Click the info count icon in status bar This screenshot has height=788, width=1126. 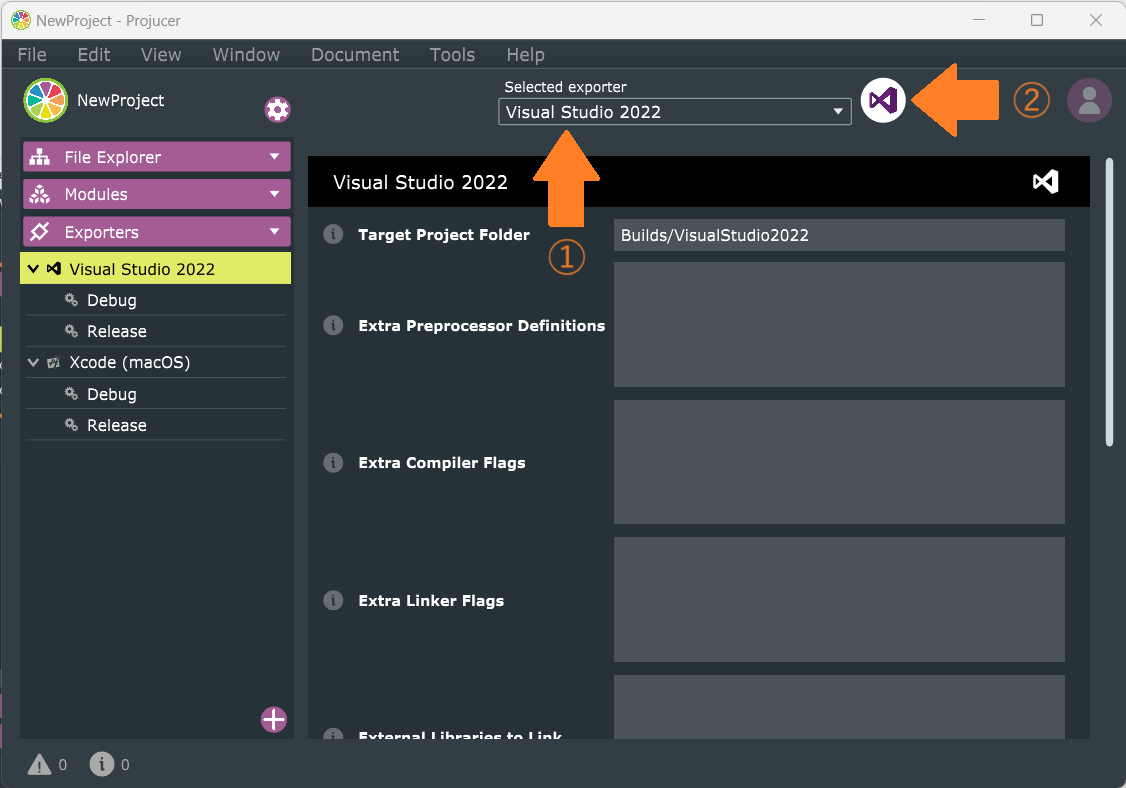click(101, 764)
